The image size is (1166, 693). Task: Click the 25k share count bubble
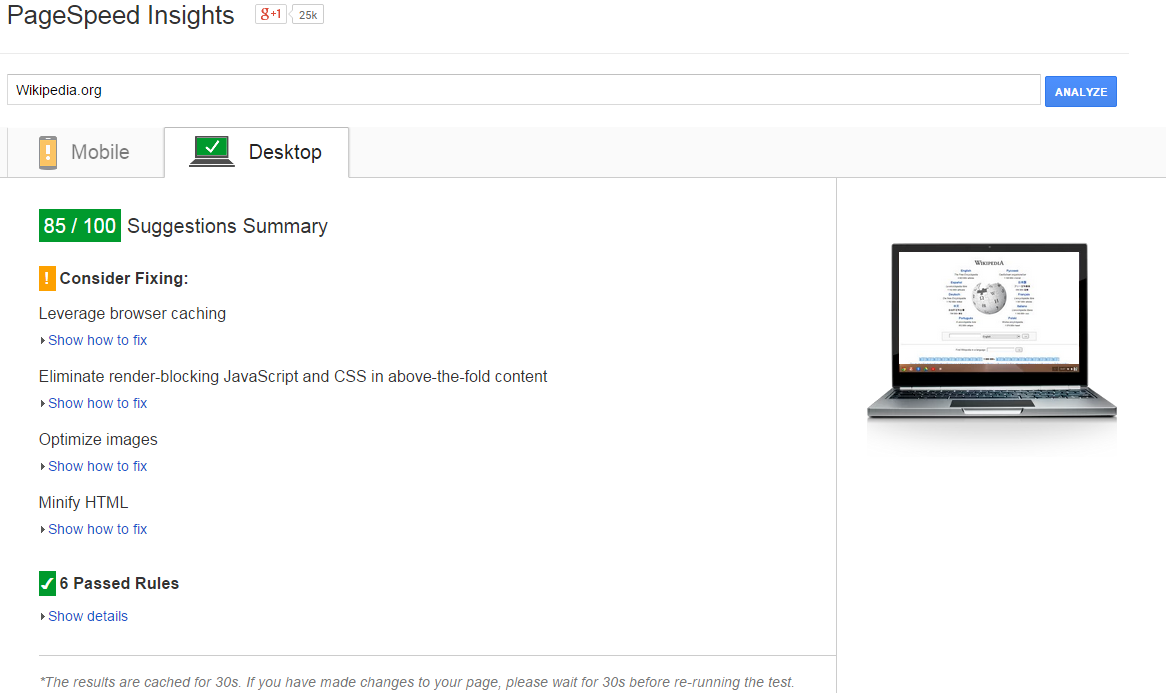(x=308, y=15)
